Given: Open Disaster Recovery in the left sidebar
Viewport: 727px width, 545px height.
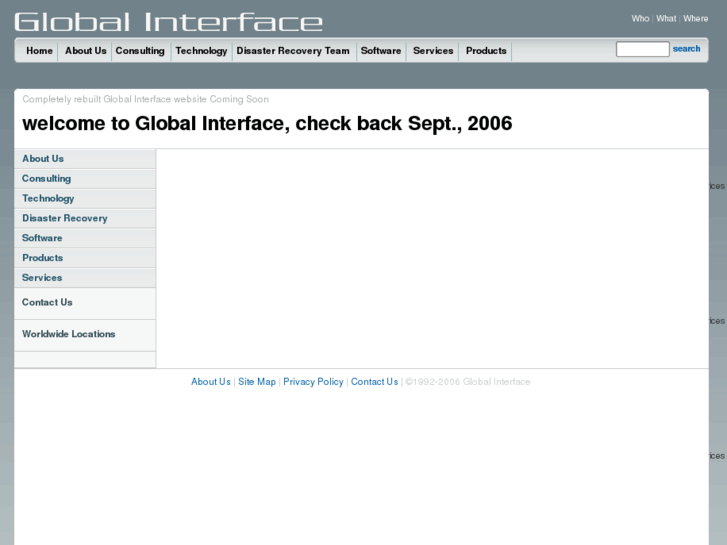Looking at the screenshot, I should point(85,218).
